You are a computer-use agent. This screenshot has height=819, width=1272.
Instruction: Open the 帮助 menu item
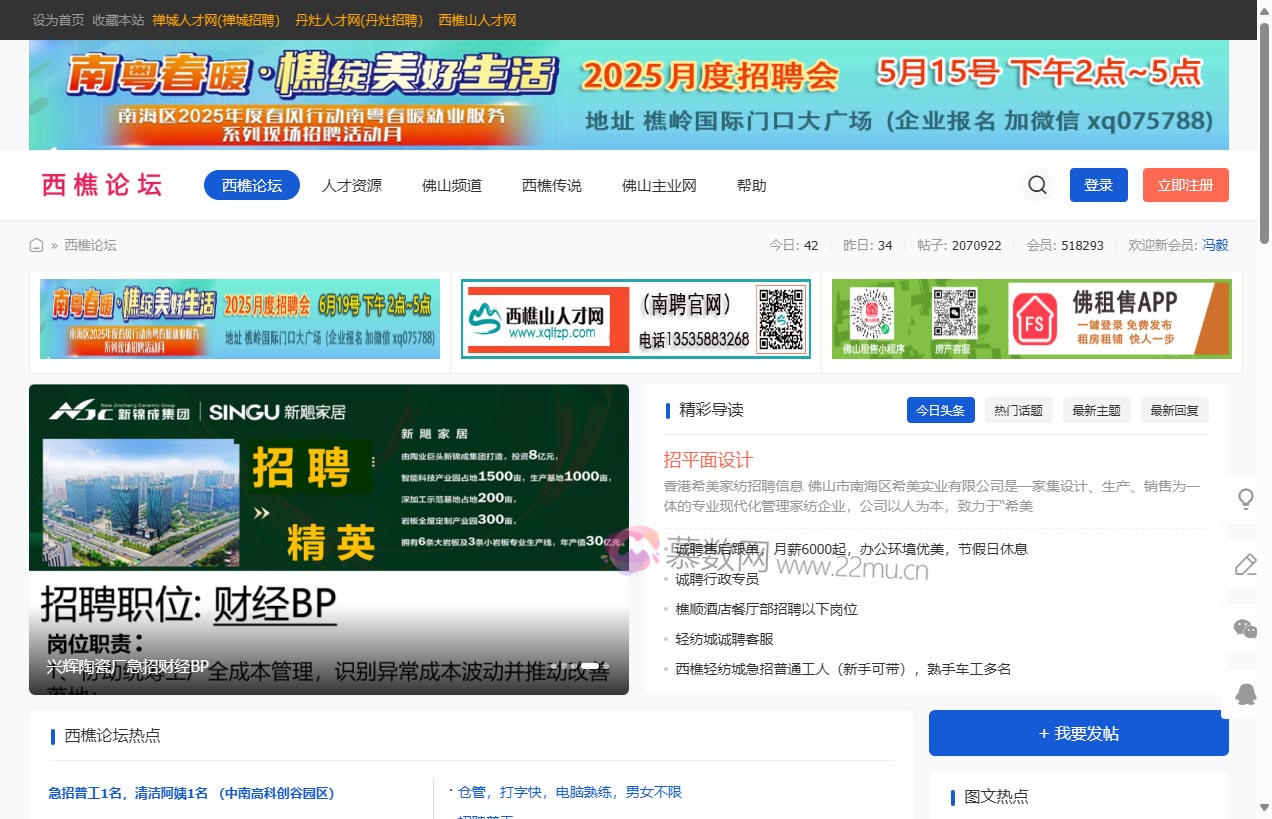click(751, 185)
